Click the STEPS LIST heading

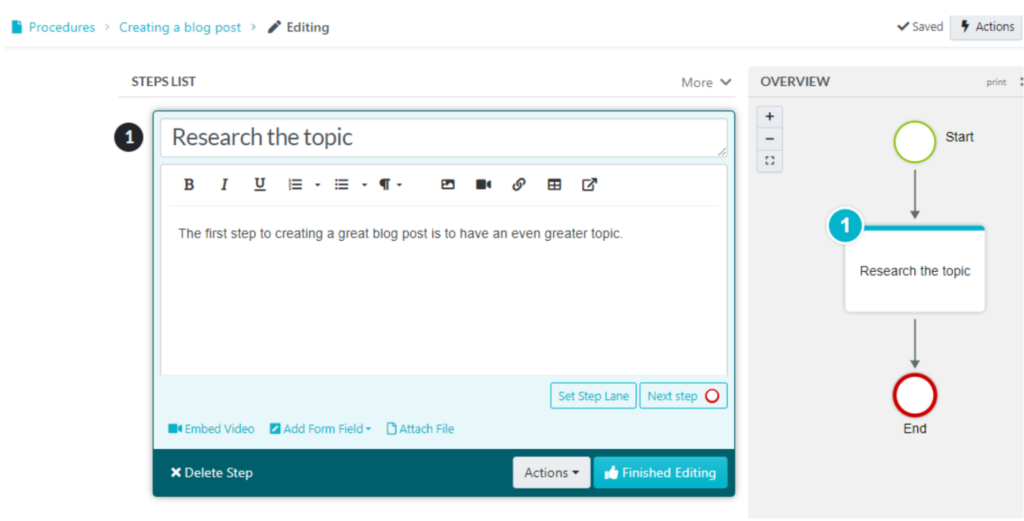(164, 82)
